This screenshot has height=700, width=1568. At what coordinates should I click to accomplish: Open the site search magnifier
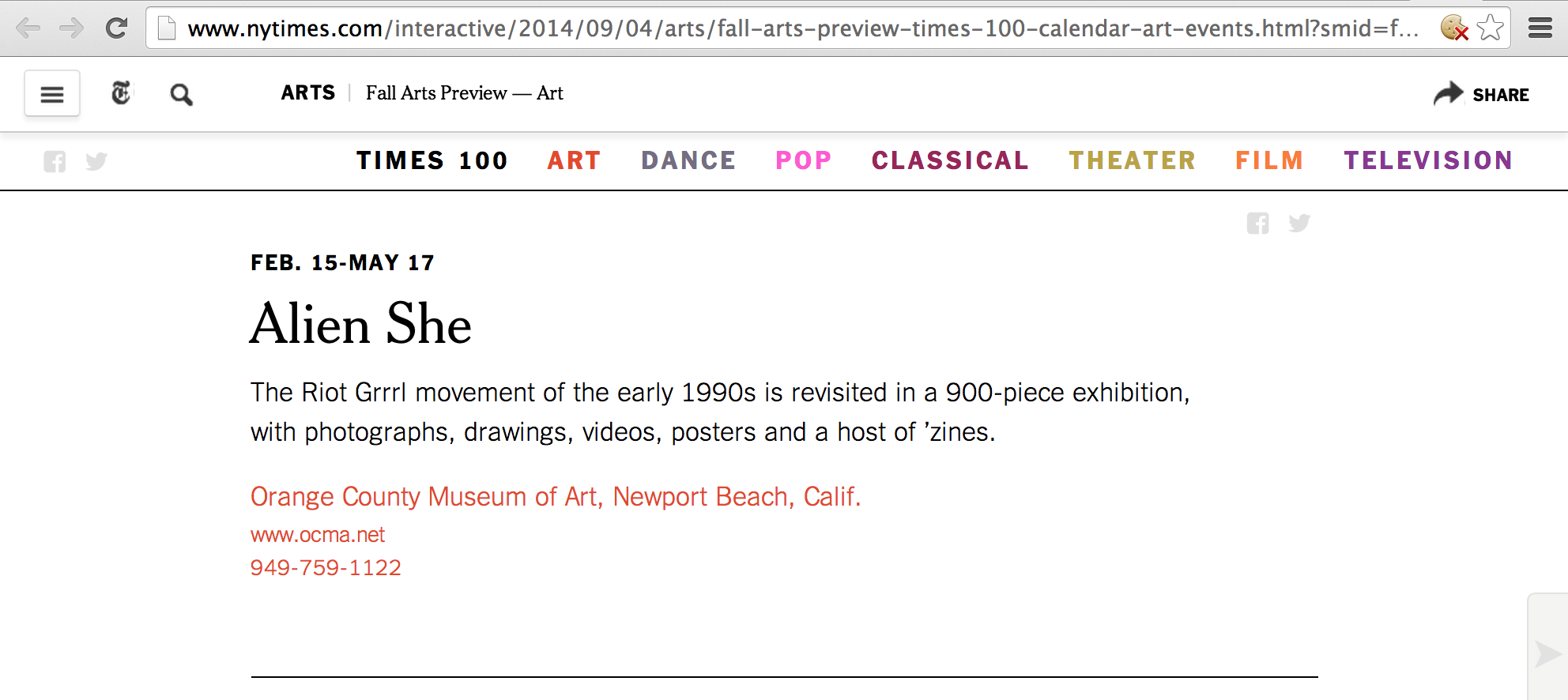(181, 95)
